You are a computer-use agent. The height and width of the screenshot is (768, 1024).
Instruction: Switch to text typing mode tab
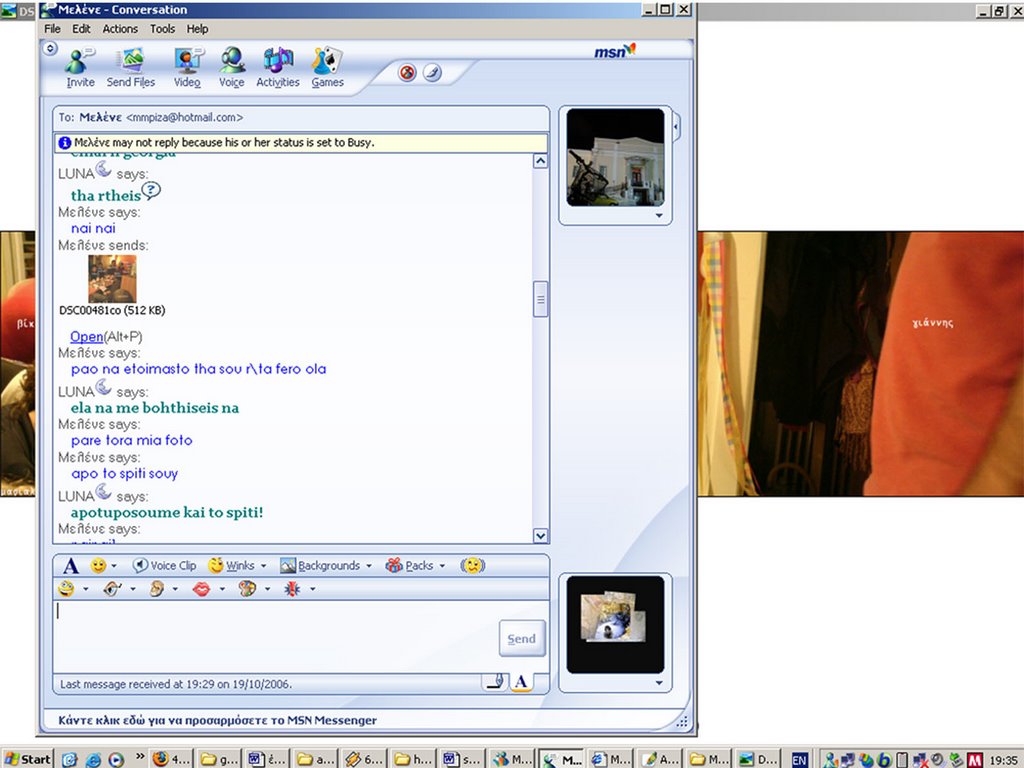coord(520,682)
